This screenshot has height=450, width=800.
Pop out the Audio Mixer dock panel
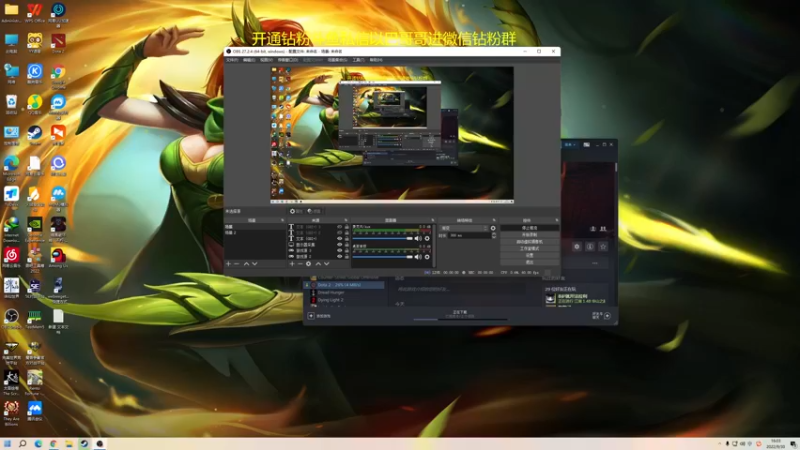pos(433,220)
